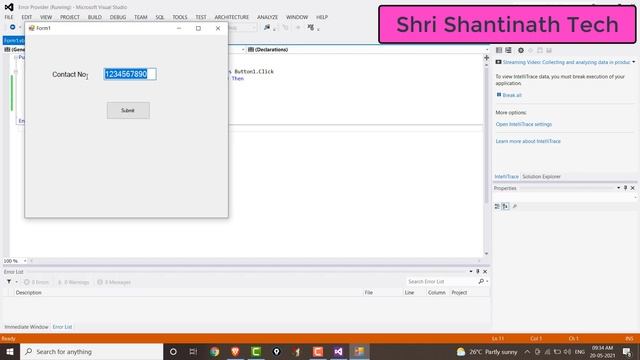The height and width of the screenshot is (360, 640).
Task: Close the Error List panel
Action: coord(485,271)
